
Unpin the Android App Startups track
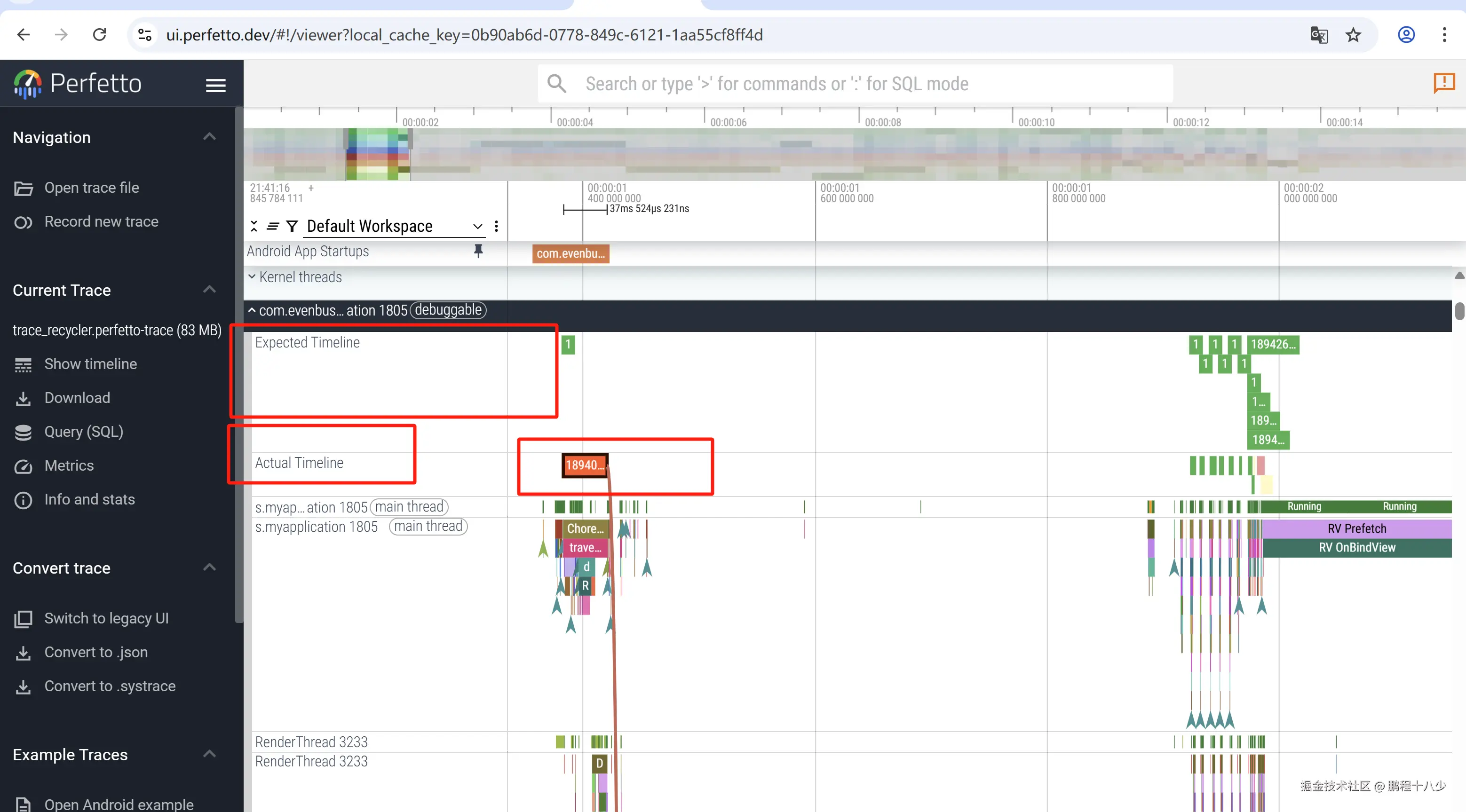click(478, 251)
